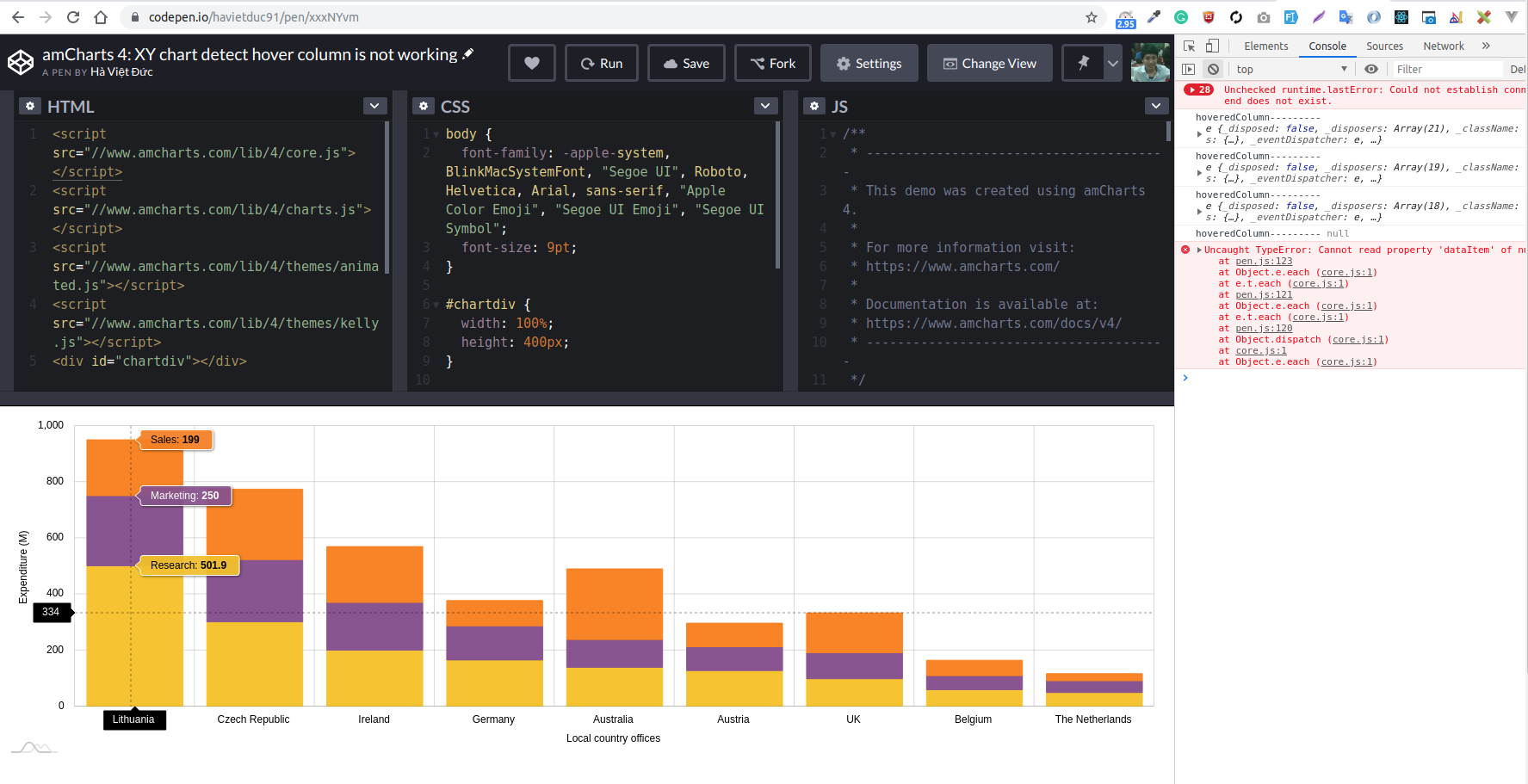The width and height of the screenshot is (1528, 784).
Task: Click the CodePen logo
Action: [21, 62]
